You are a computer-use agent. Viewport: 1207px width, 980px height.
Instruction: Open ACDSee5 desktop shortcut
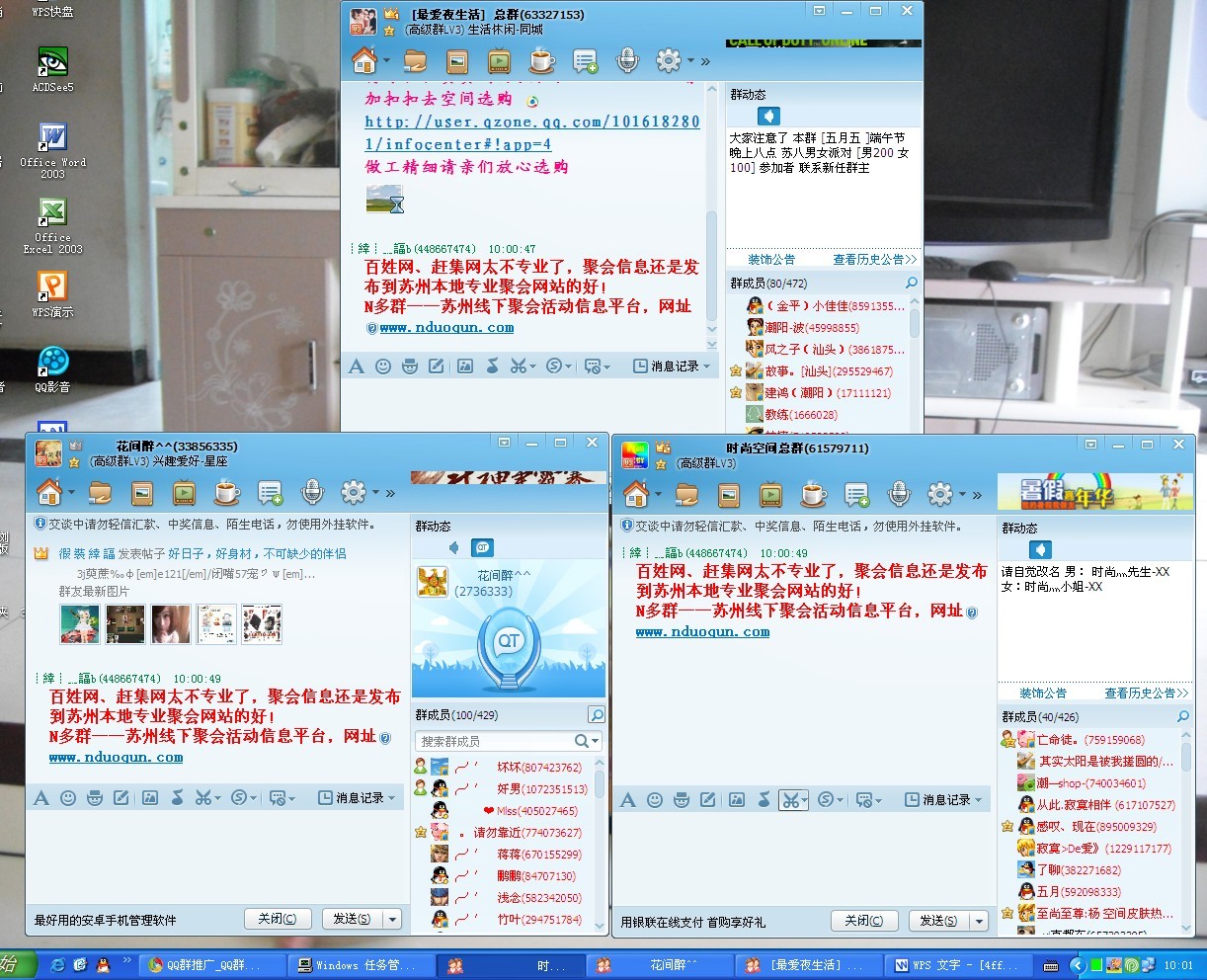[x=52, y=69]
